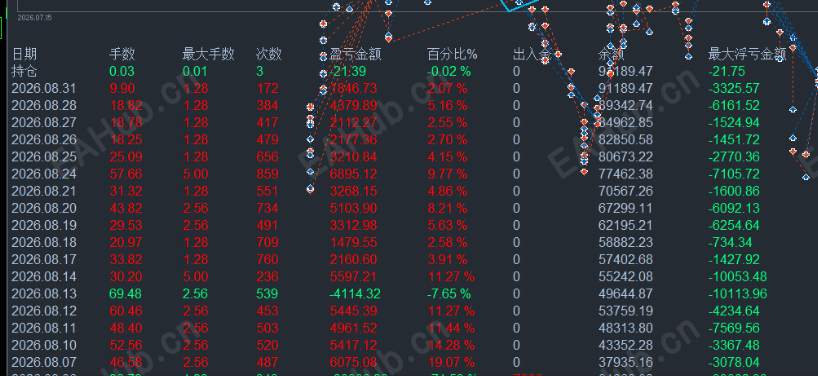Select the cyan trend line on chart

(x=520, y=6)
